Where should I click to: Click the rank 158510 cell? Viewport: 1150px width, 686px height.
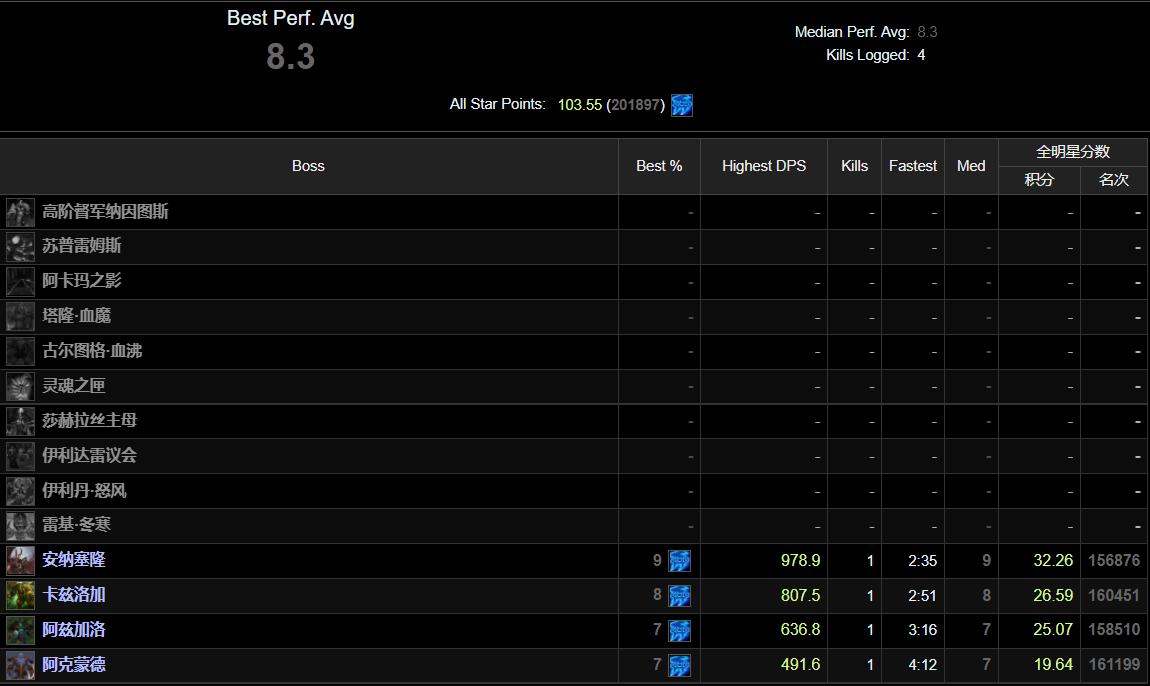(1114, 630)
